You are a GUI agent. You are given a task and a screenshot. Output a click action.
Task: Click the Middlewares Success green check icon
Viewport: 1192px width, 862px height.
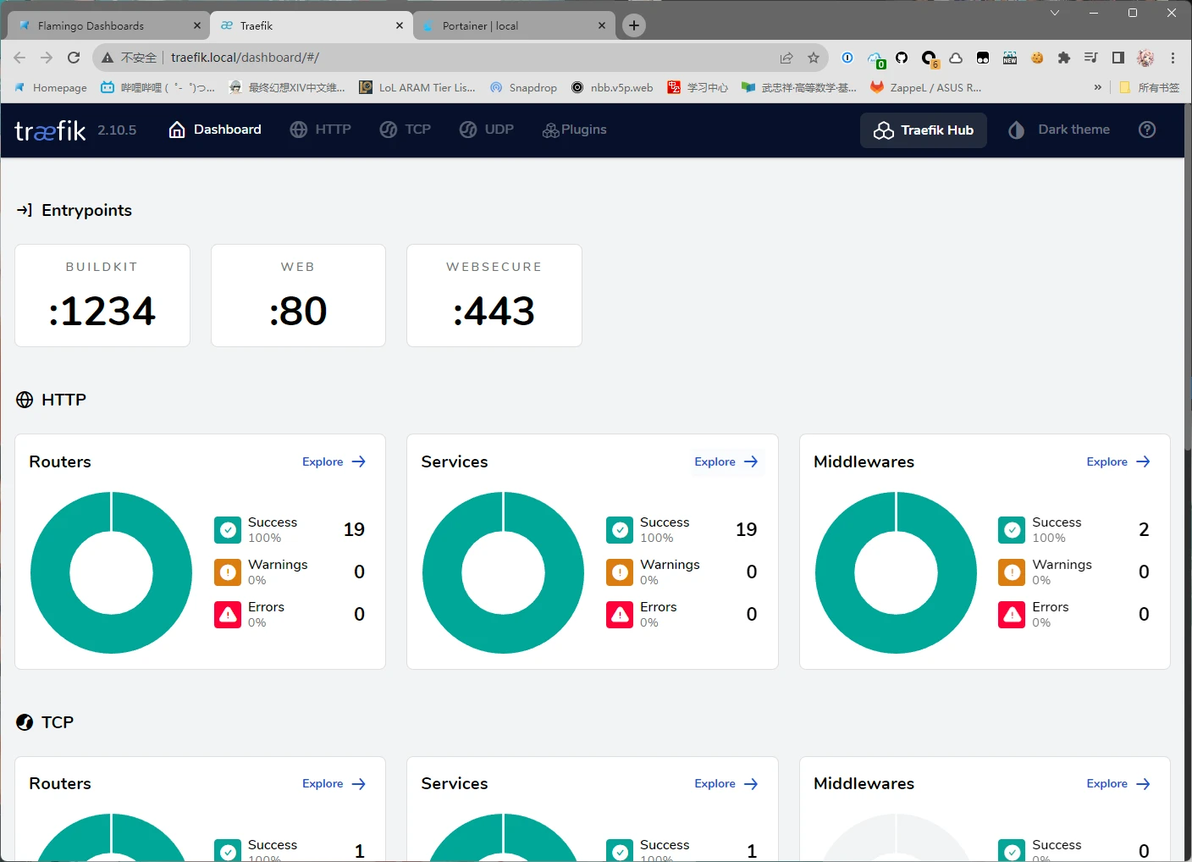1012,530
